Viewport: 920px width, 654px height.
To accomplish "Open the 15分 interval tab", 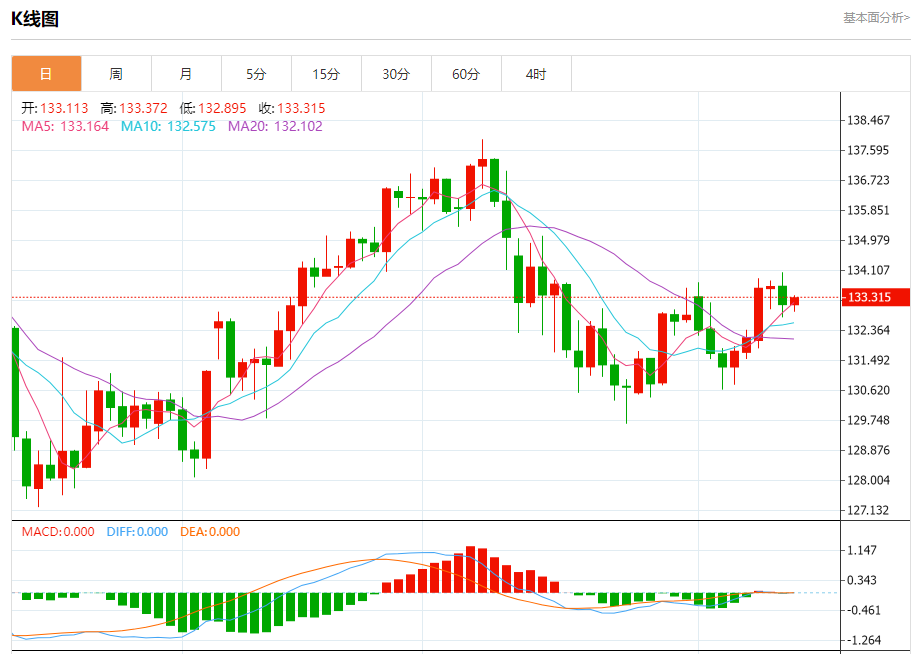I will coord(326,74).
